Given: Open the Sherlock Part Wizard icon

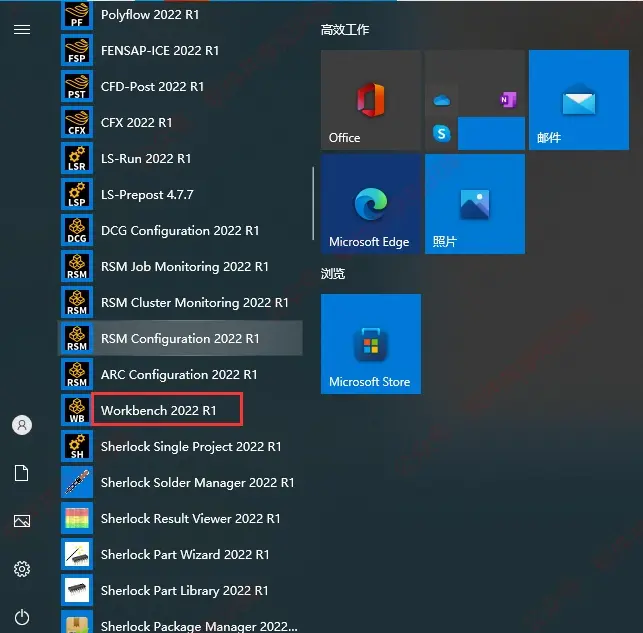Looking at the screenshot, I should click(77, 555).
